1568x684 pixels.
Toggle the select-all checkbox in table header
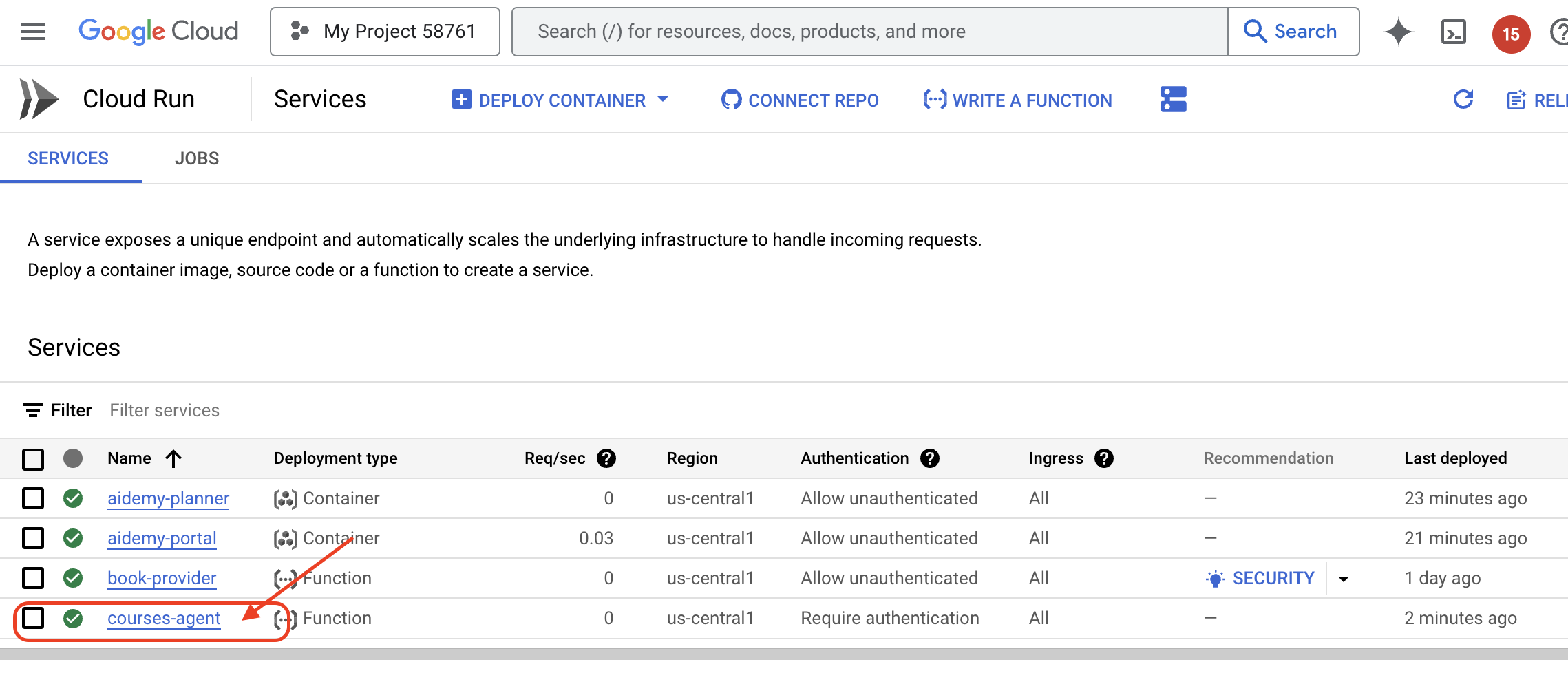point(33,459)
